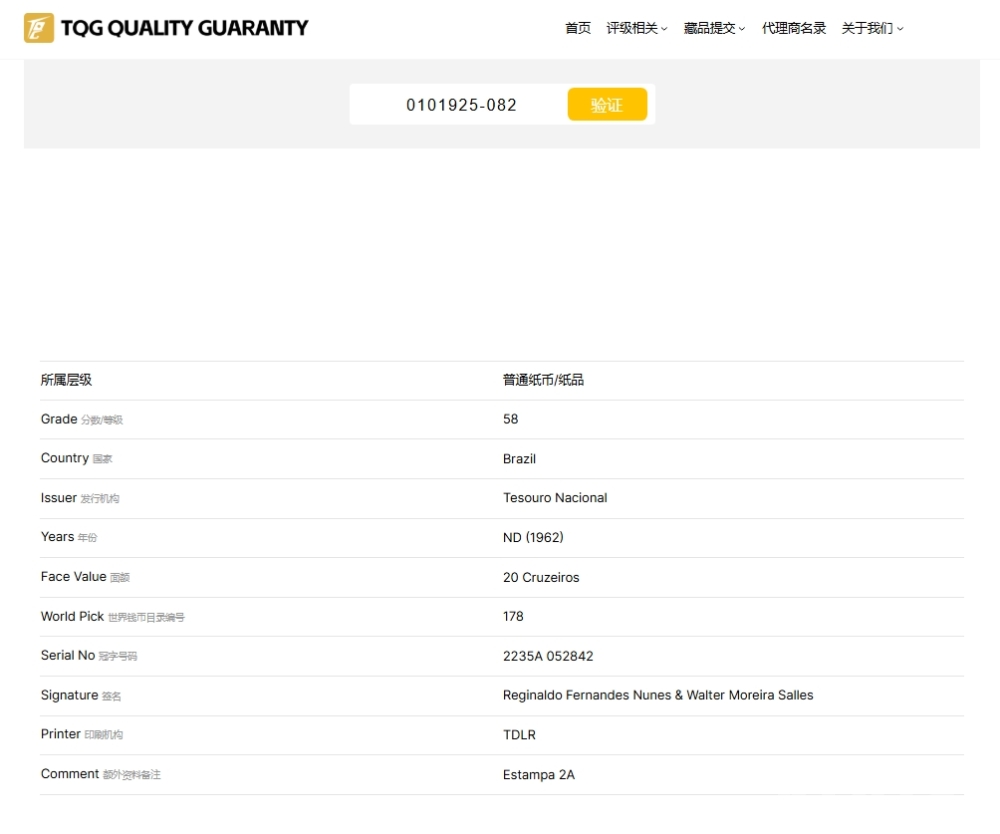Expand the 评级相关 dropdown menu
The image size is (1000, 834).
636,28
